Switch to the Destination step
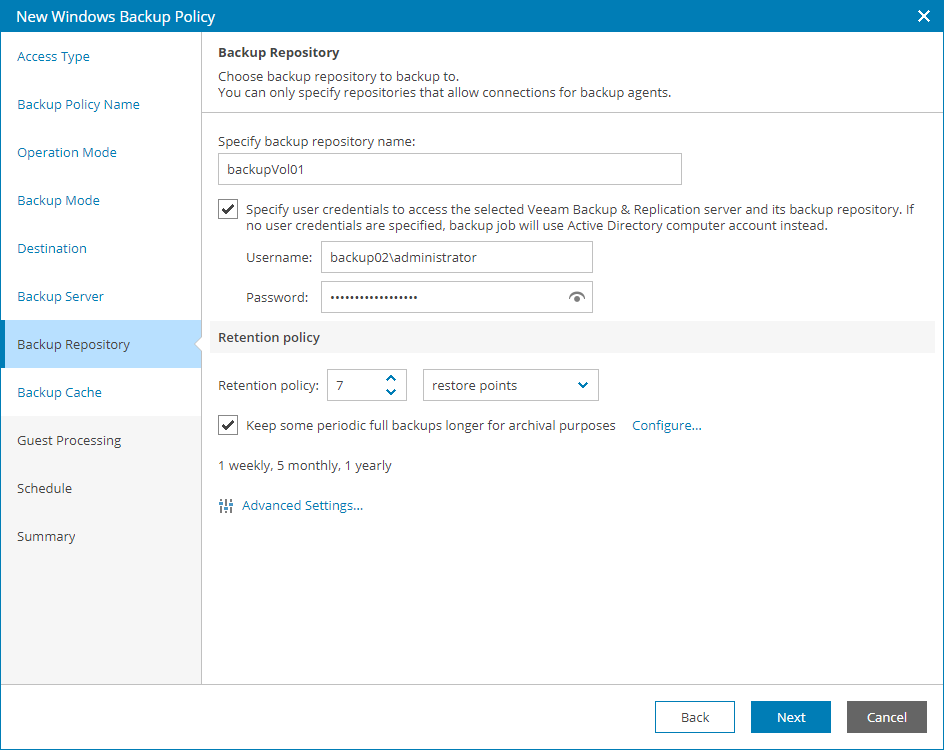 click(x=54, y=248)
